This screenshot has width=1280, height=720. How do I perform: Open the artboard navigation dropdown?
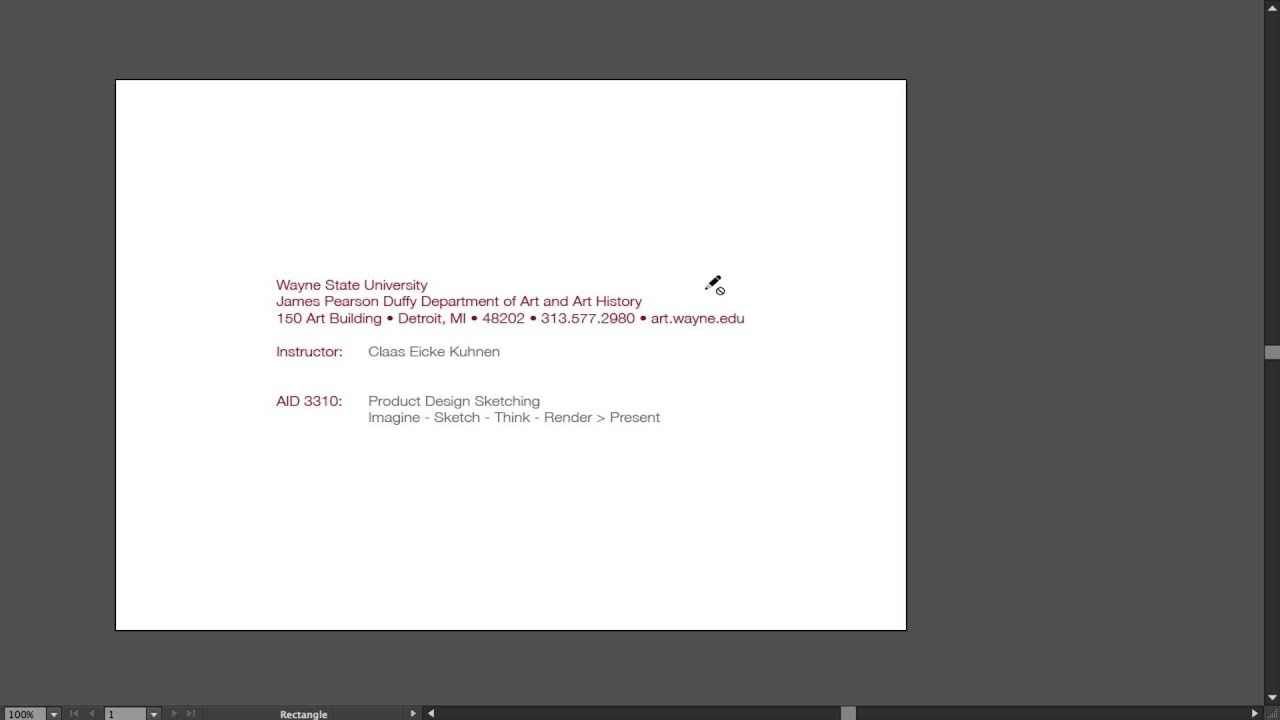point(154,714)
